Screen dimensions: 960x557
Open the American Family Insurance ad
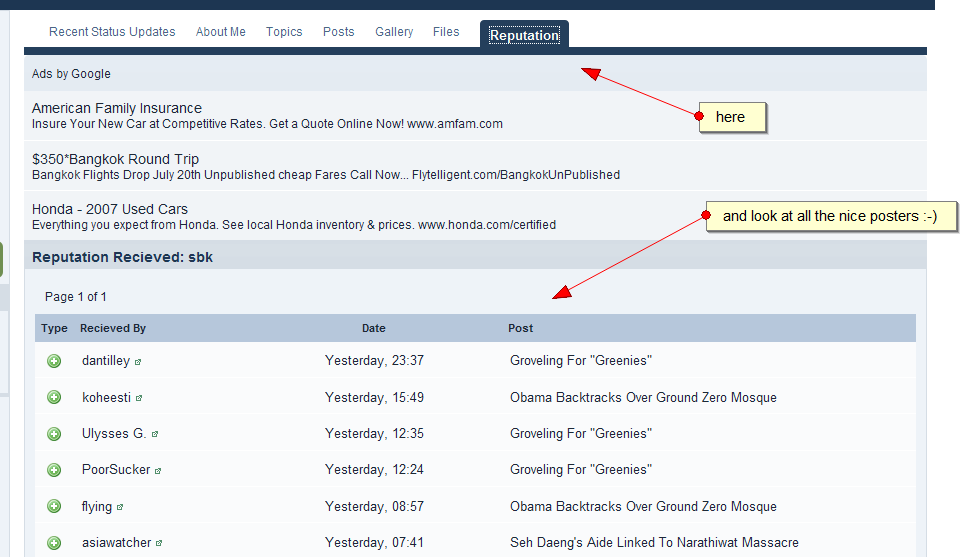pyautogui.click(x=117, y=108)
